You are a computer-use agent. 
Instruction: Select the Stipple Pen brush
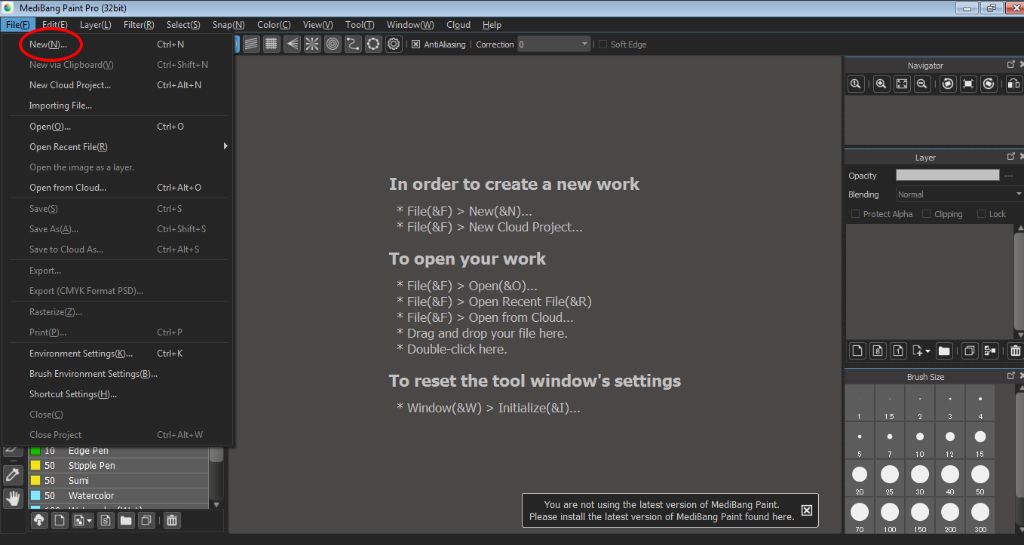coord(119,465)
